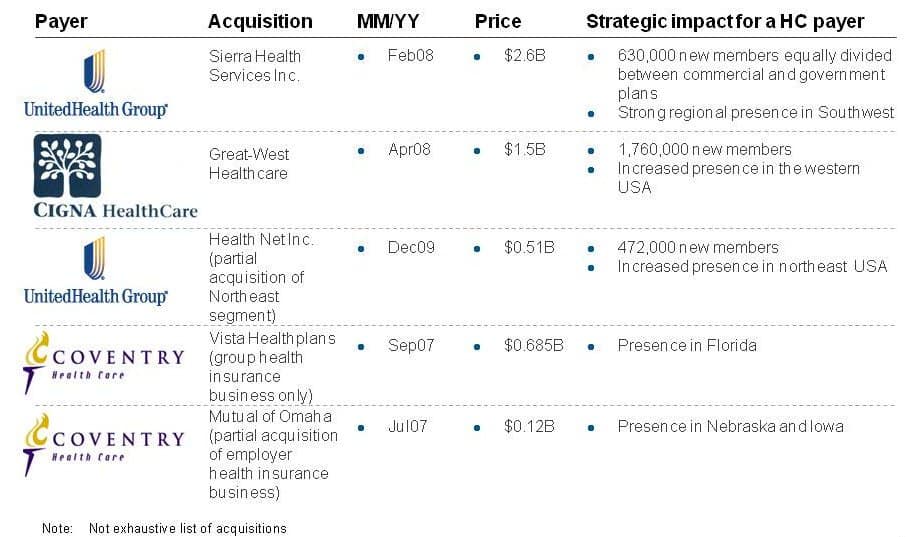Click the Dec09 date entry
This screenshot has height=537, width=911.
pos(411,248)
